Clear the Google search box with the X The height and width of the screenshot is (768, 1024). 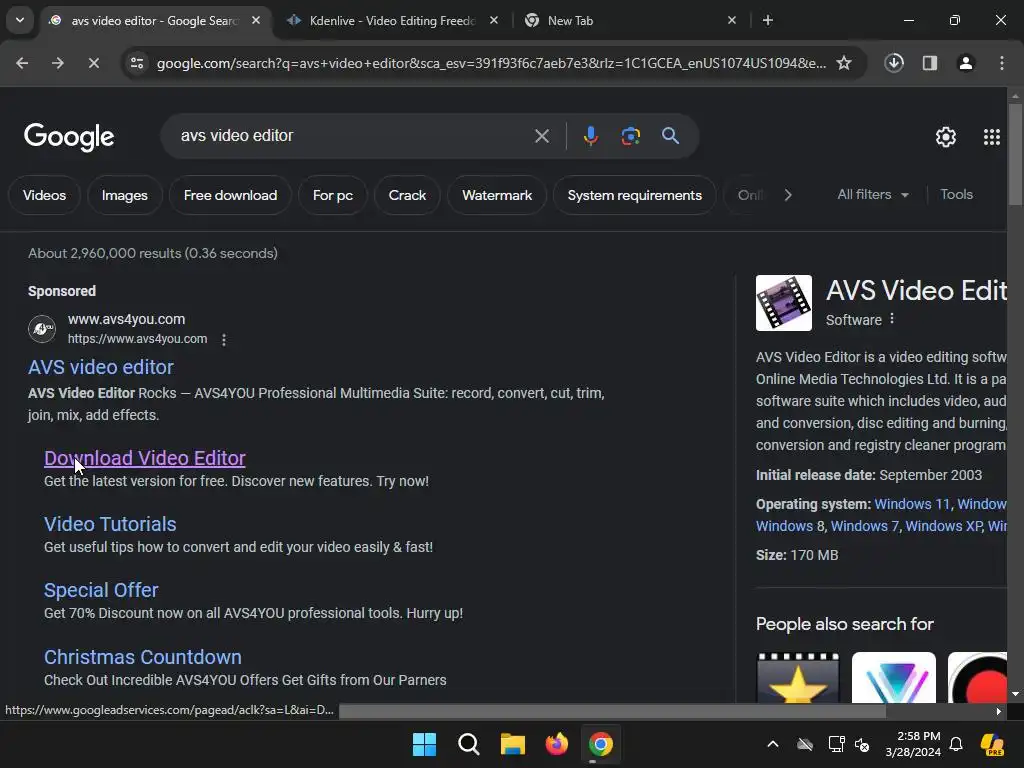pyautogui.click(x=542, y=136)
